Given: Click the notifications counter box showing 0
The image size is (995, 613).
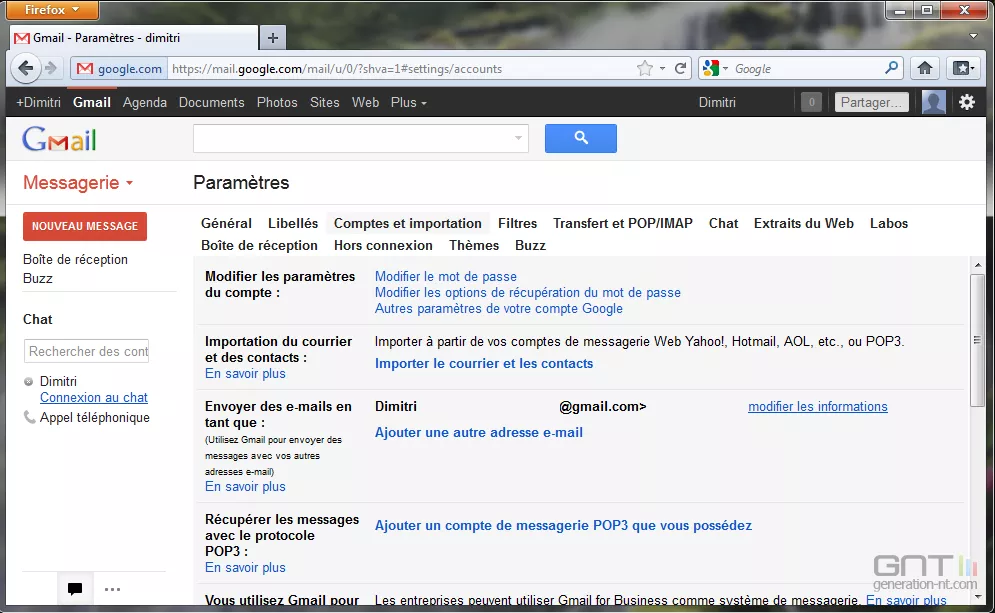Looking at the screenshot, I should coord(811,102).
